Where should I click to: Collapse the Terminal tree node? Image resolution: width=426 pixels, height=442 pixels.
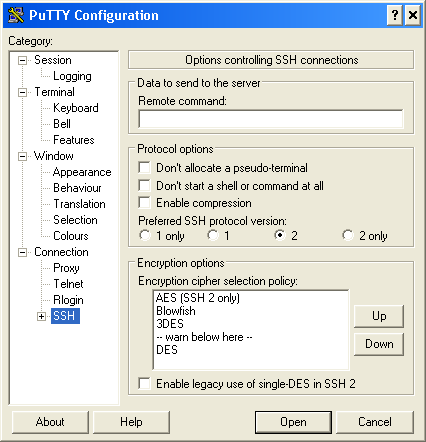pyautogui.click(x=22, y=92)
